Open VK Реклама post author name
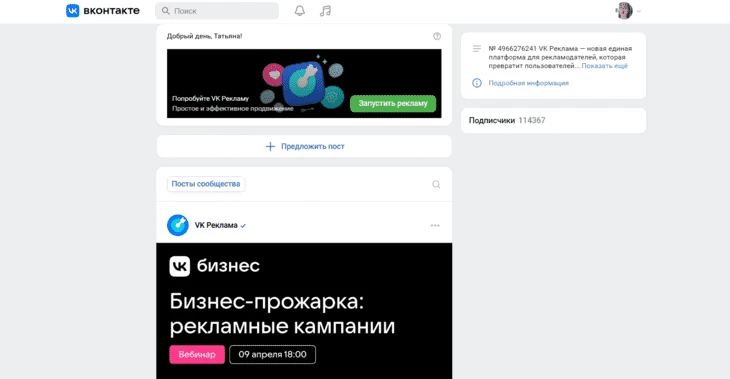 [x=216, y=225]
